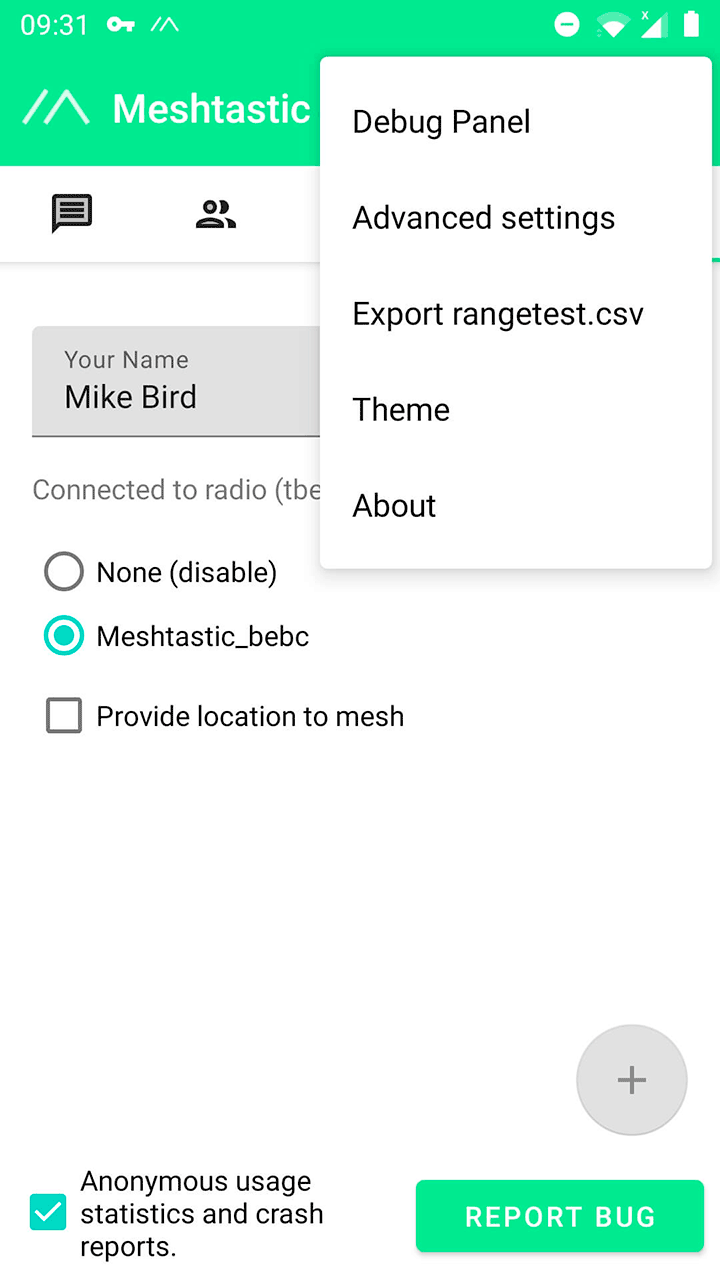Screen dimensions: 720x1280
Task: Tap the VPN key status icon
Action: (121, 25)
